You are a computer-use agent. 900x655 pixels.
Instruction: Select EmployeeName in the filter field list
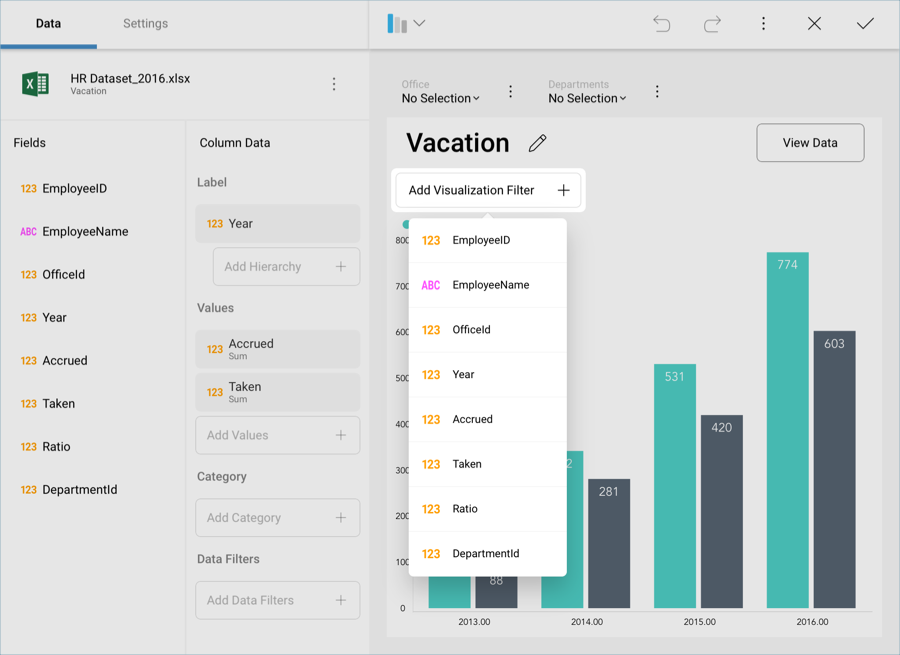488,285
